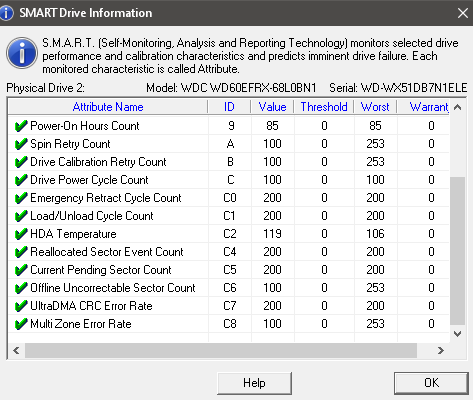Click the value 85 for Power-On Hours
The width and height of the screenshot is (473, 400).
tap(272, 126)
